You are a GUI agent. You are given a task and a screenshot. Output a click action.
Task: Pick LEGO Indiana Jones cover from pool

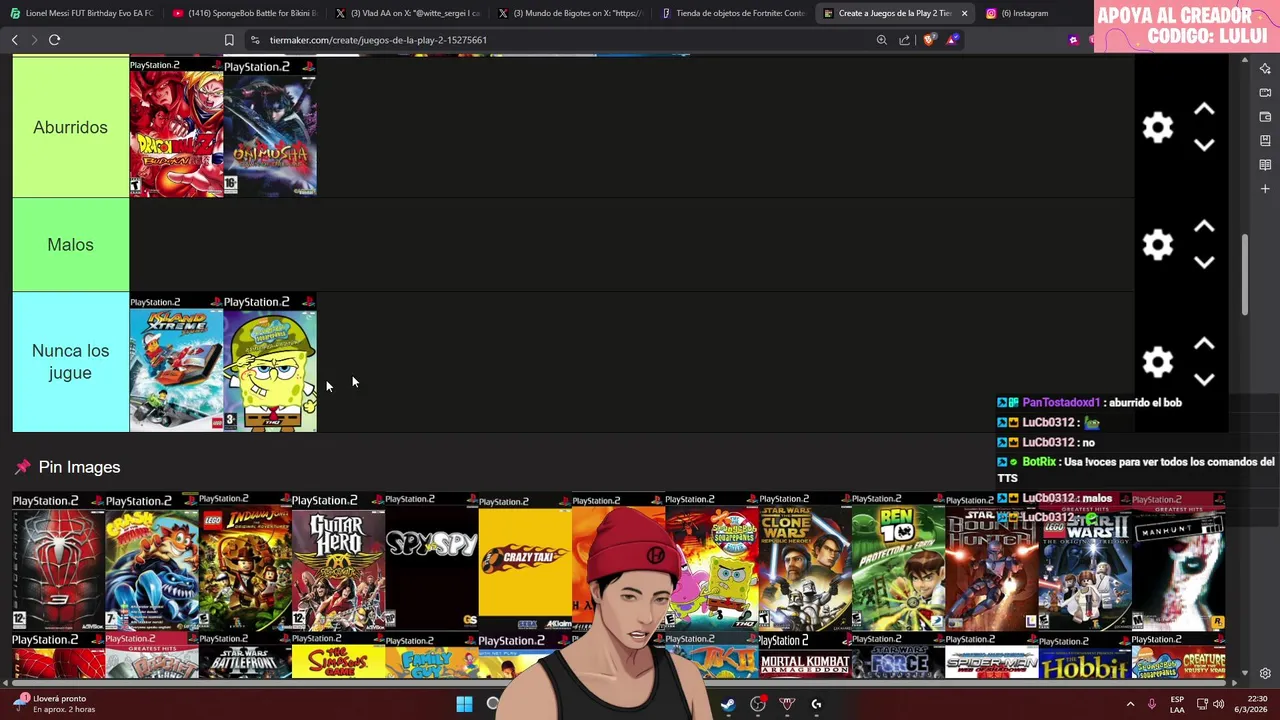click(x=245, y=562)
